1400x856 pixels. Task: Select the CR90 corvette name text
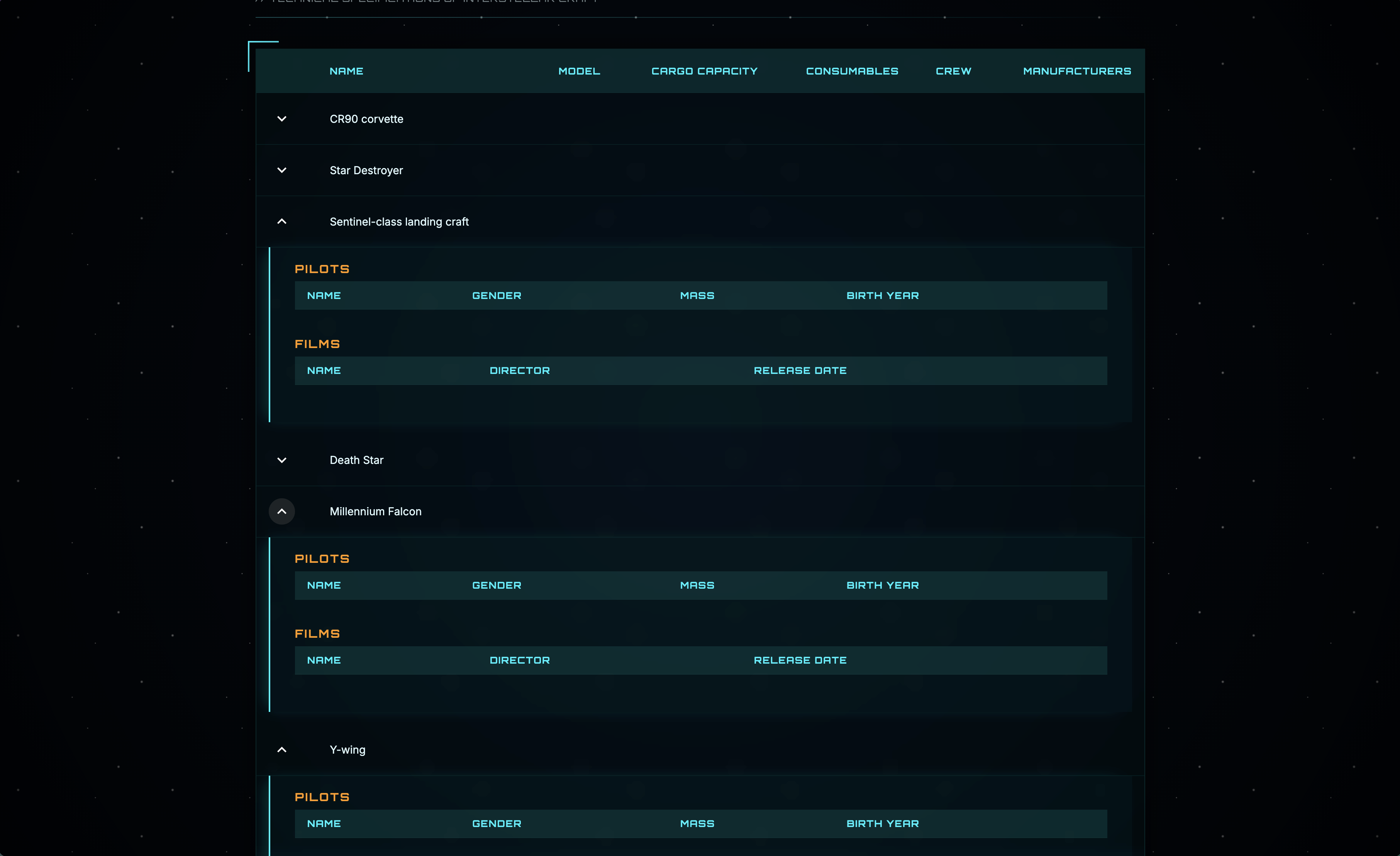coord(366,119)
